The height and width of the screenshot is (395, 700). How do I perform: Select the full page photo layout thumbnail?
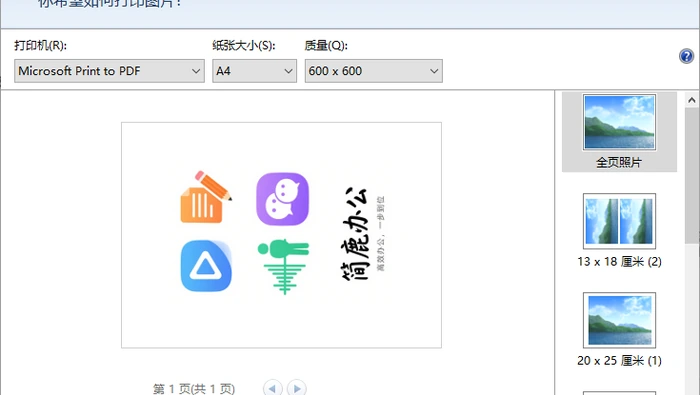point(619,122)
